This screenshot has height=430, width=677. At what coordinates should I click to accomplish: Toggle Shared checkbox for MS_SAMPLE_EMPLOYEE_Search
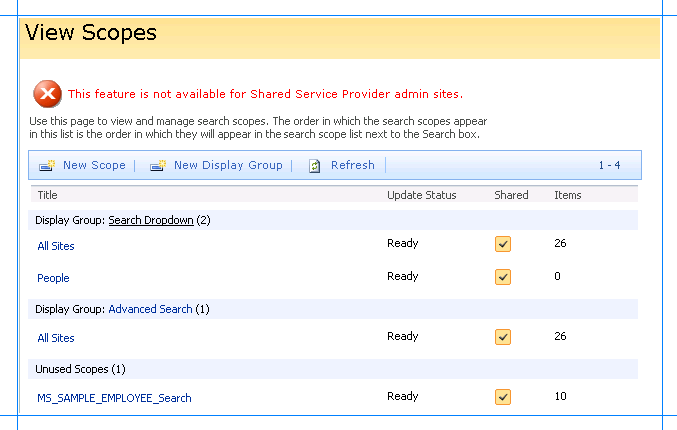pos(503,397)
